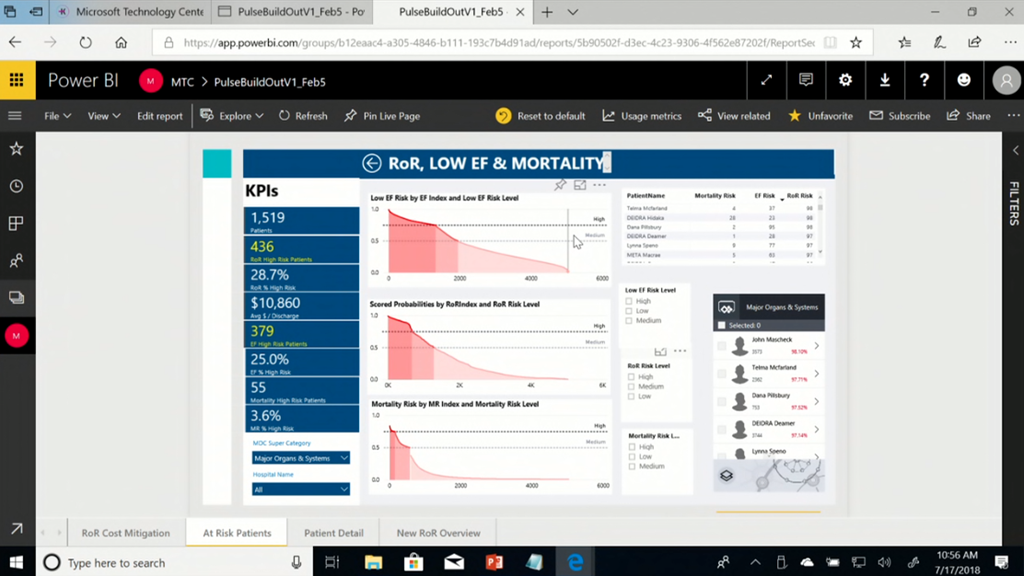Switch to Patient Detail page tab
The image size is (1024, 576).
pos(334,533)
